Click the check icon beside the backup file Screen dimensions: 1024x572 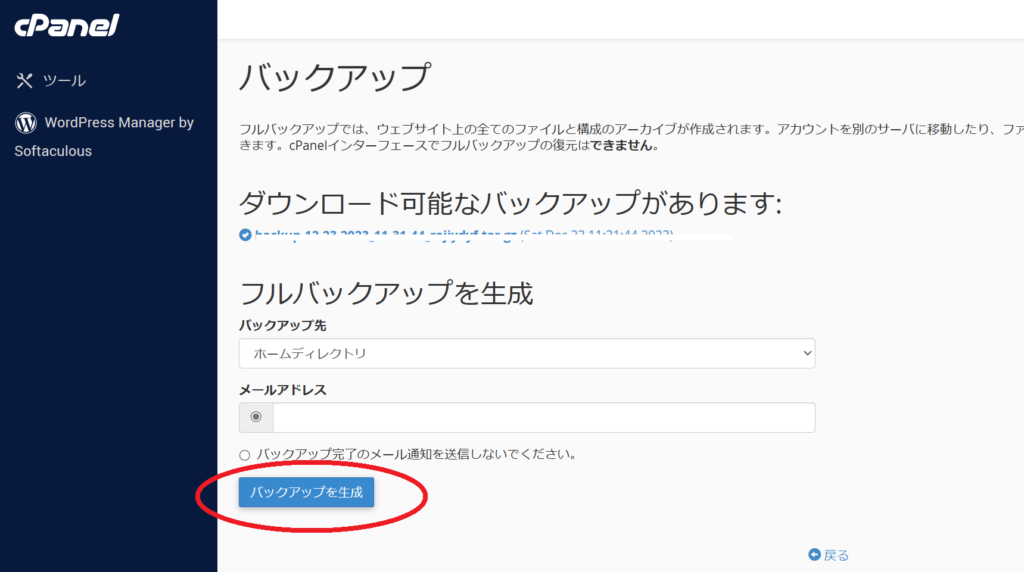coord(245,235)
